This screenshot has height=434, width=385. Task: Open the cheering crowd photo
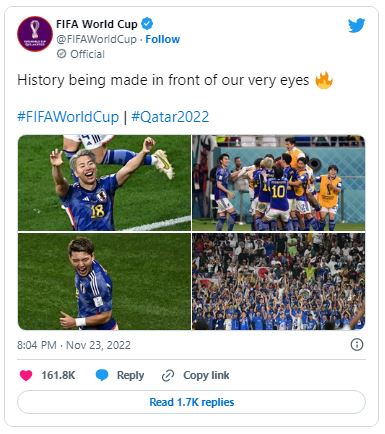279,281
